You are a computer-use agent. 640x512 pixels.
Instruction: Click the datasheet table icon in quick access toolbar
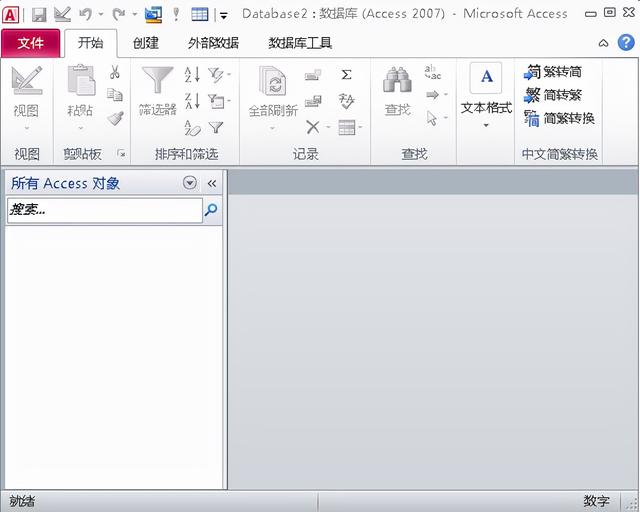[x=200, y=15]
